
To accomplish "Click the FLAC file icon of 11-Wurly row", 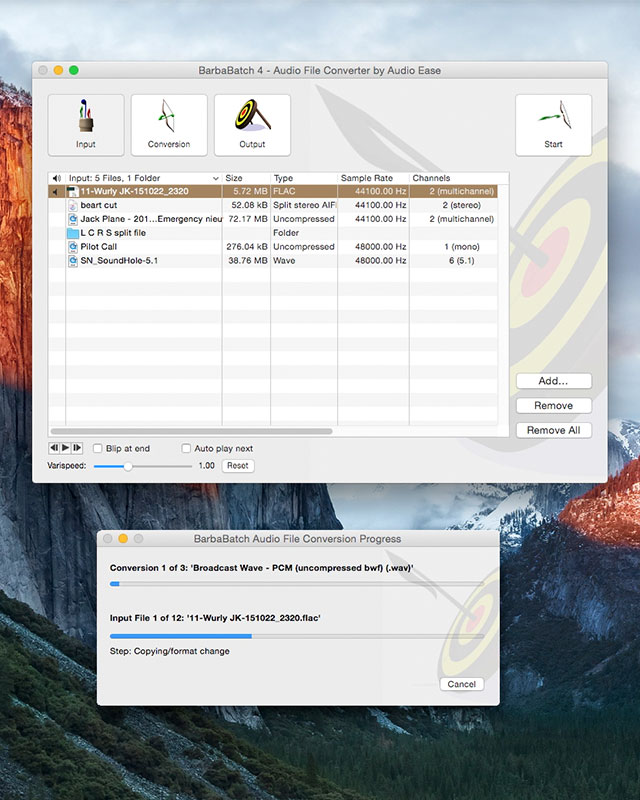I will (72, 191).
